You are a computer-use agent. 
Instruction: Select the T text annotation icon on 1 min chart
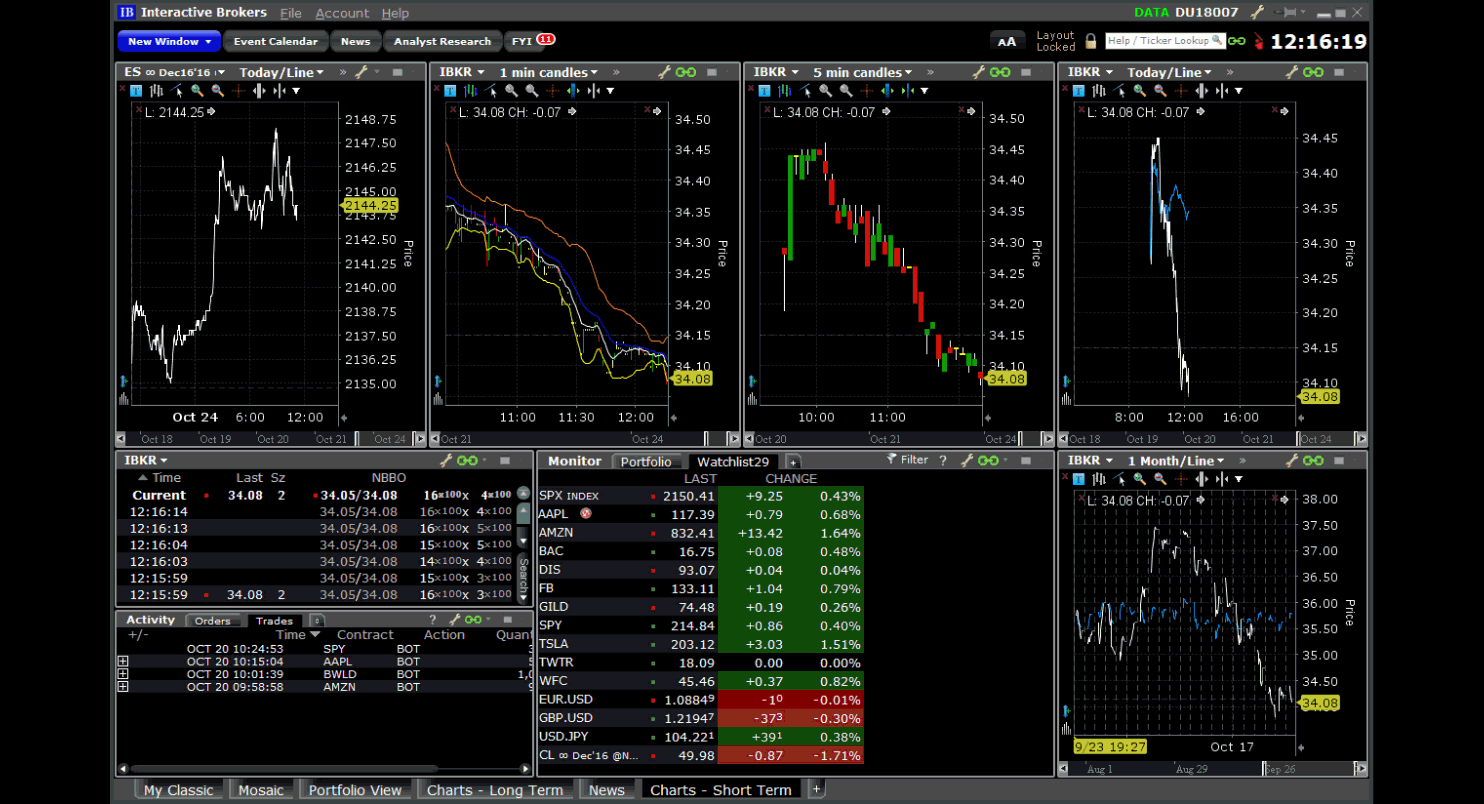450,90
